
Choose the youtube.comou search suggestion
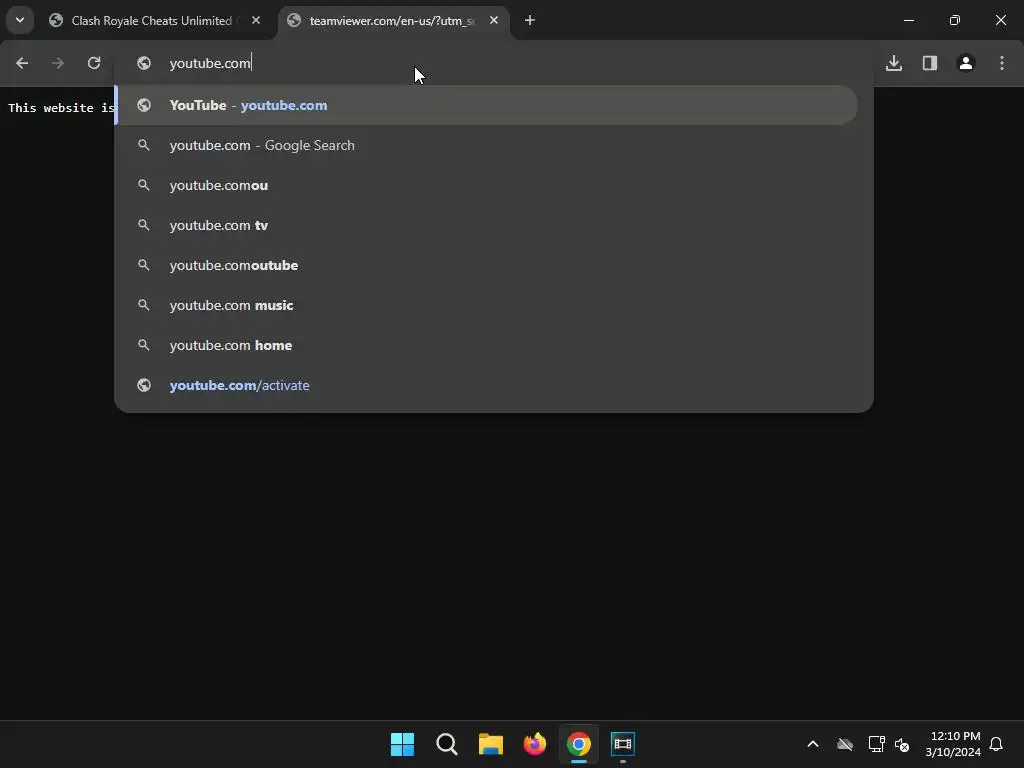click(x=487, y=185)
